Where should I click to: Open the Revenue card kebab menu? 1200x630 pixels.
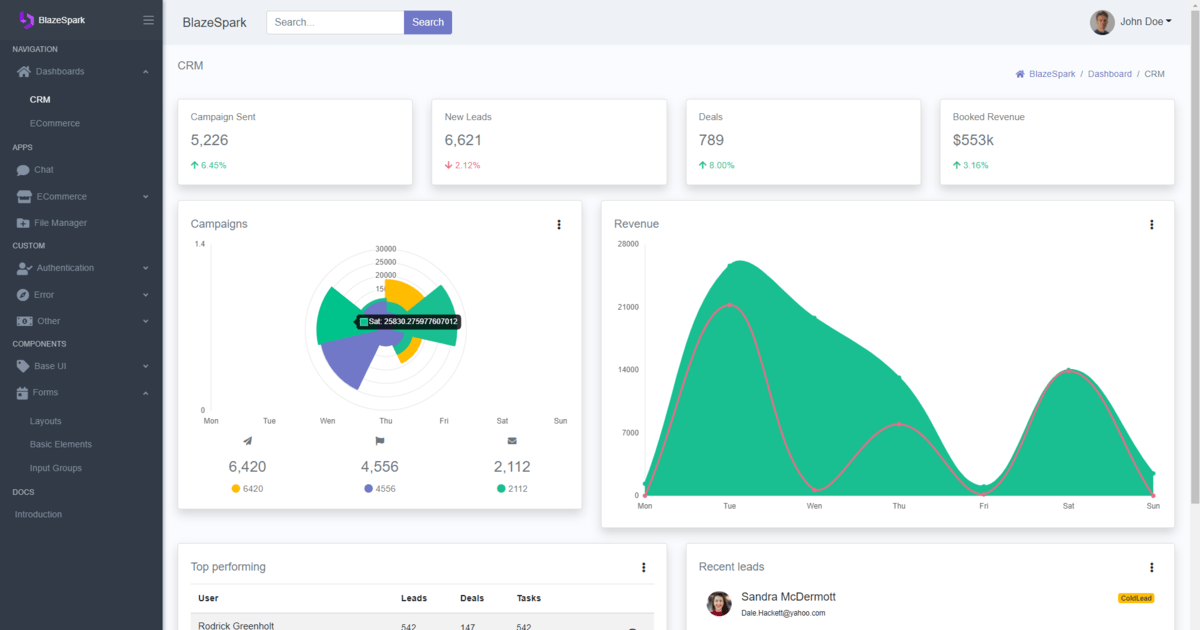coord(1152,225)
